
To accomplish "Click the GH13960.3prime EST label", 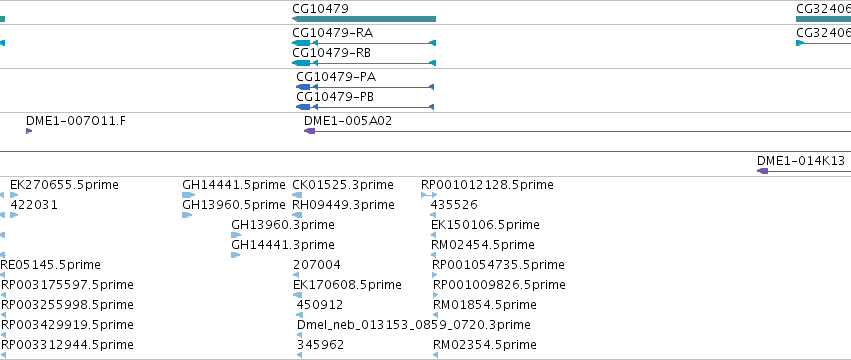I will pyautogui.click(x=283, y=225).
